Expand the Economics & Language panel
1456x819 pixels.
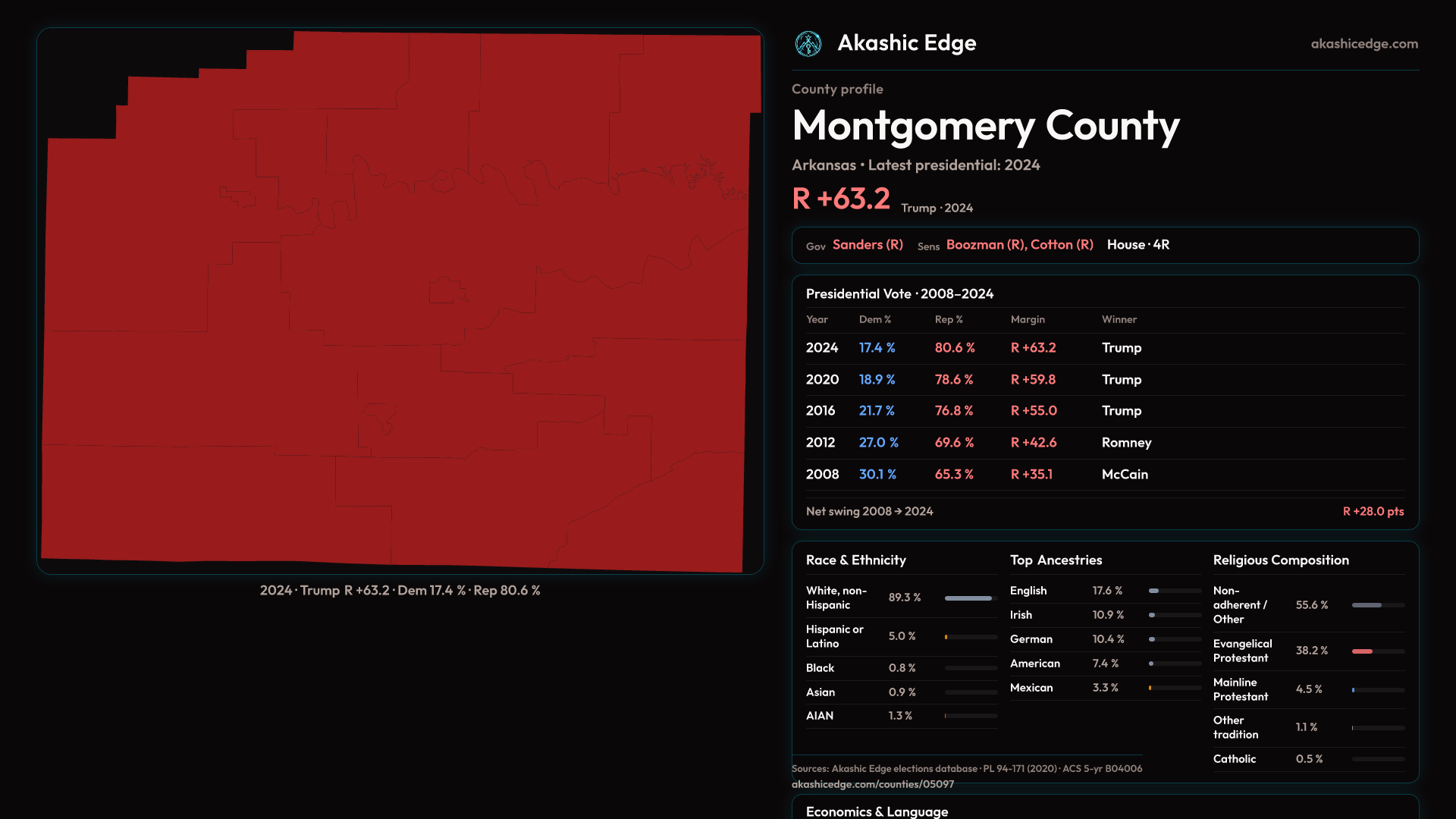(x=877, y=811)
